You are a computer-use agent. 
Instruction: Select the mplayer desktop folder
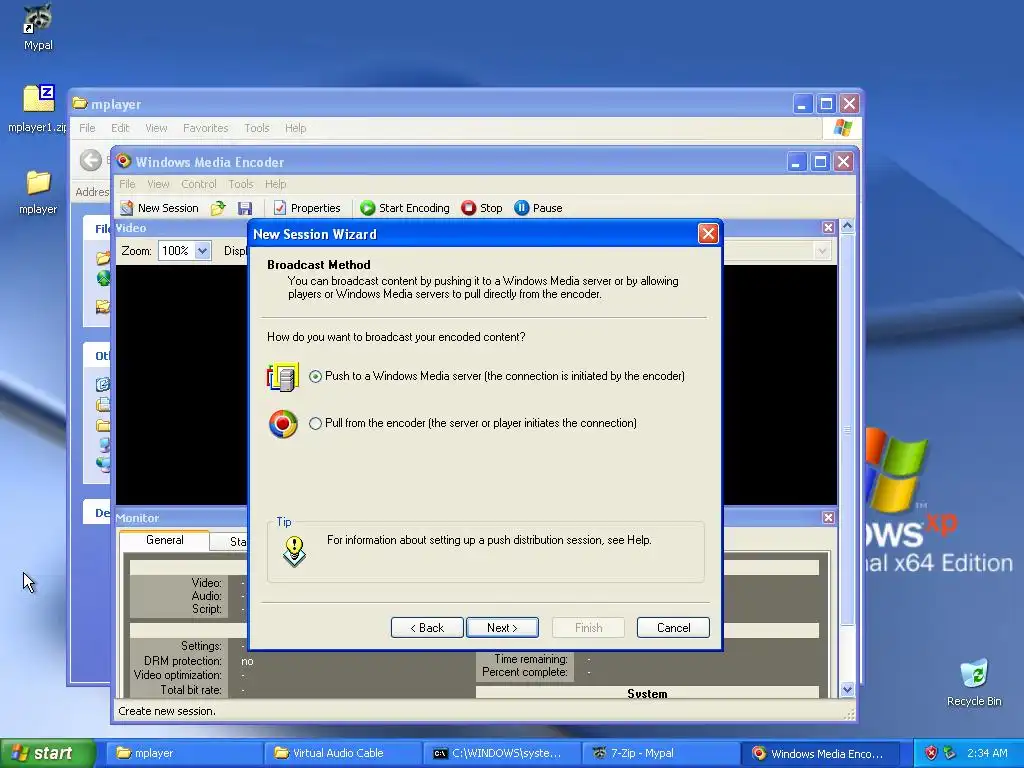pos(38,192)
